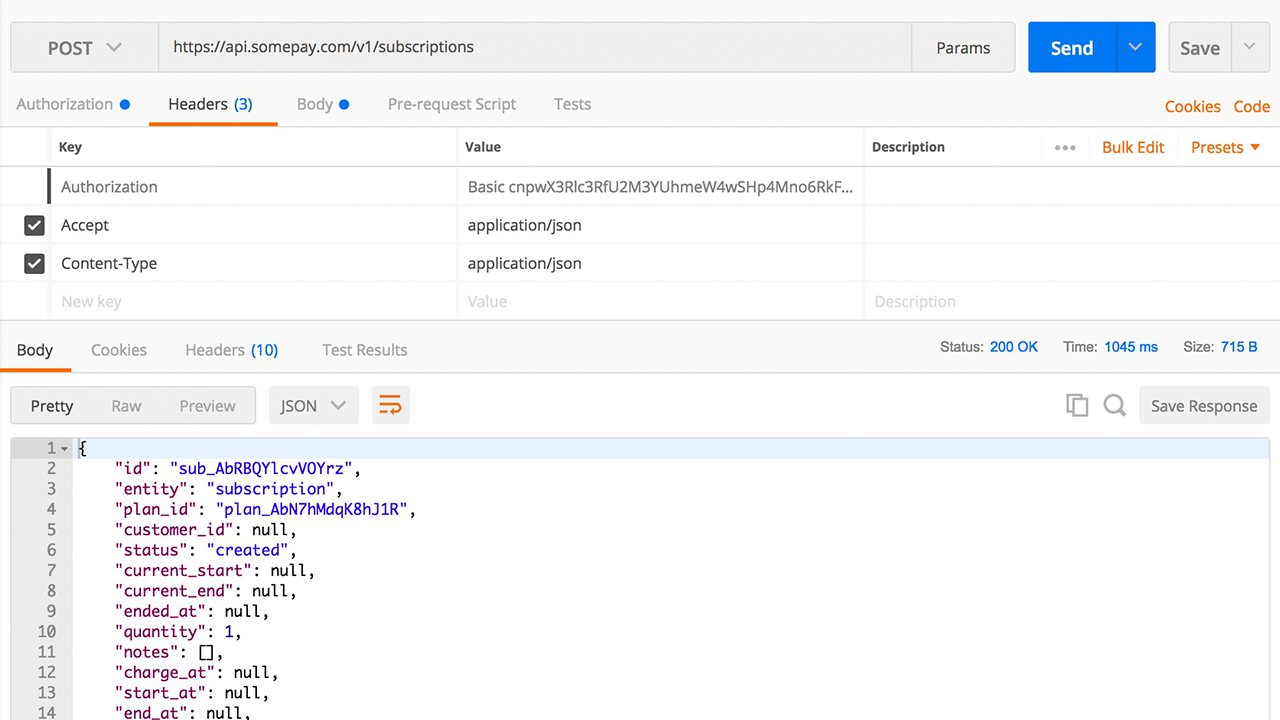Image resolution: width=1280 pixels, height=720 pixels.
Task: Click the Accept key cell
Action: click(x=255, y=225)
